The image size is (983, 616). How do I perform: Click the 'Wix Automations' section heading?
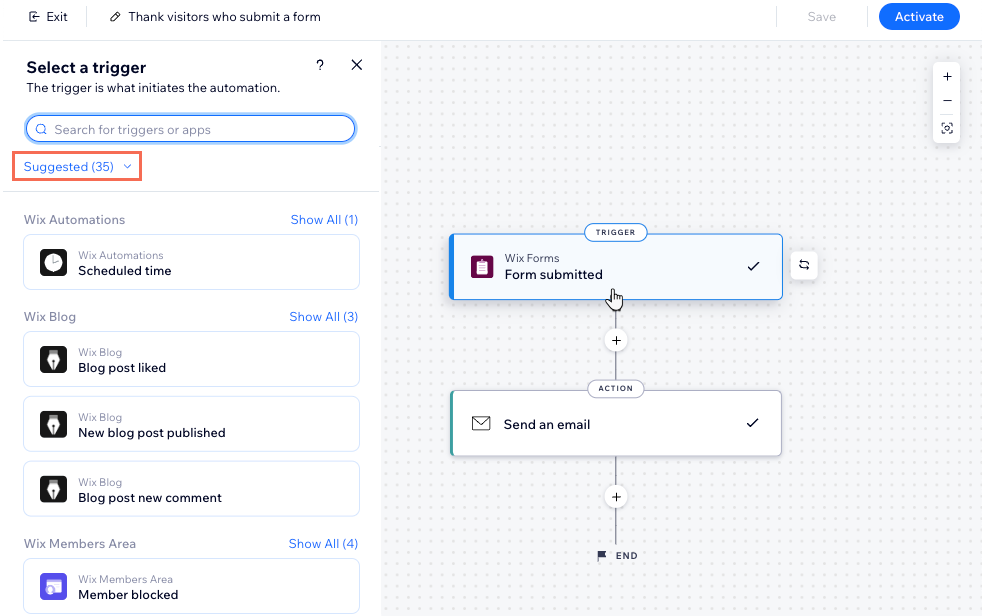point(75,220)
